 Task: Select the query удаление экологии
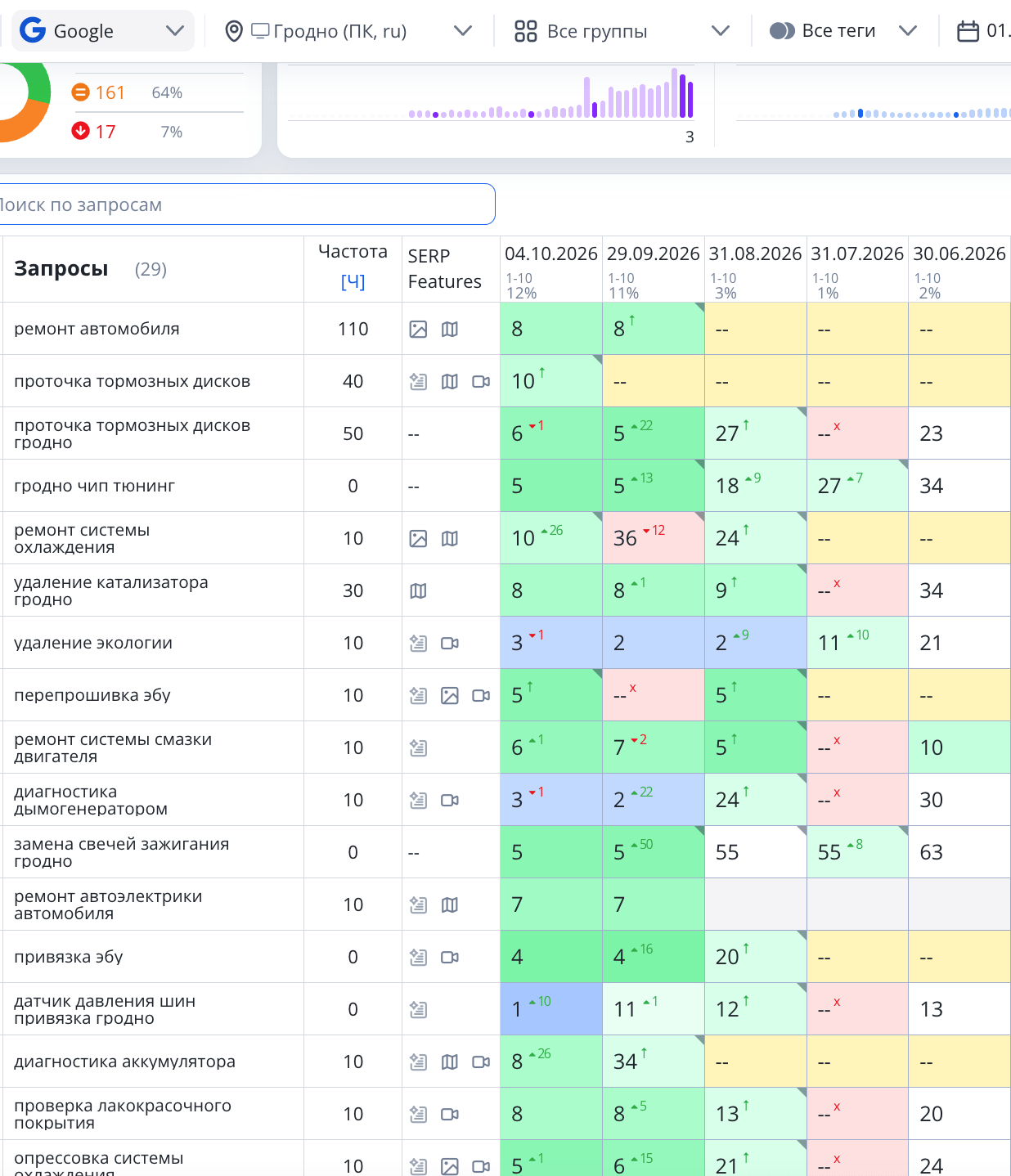pos(93,643)
